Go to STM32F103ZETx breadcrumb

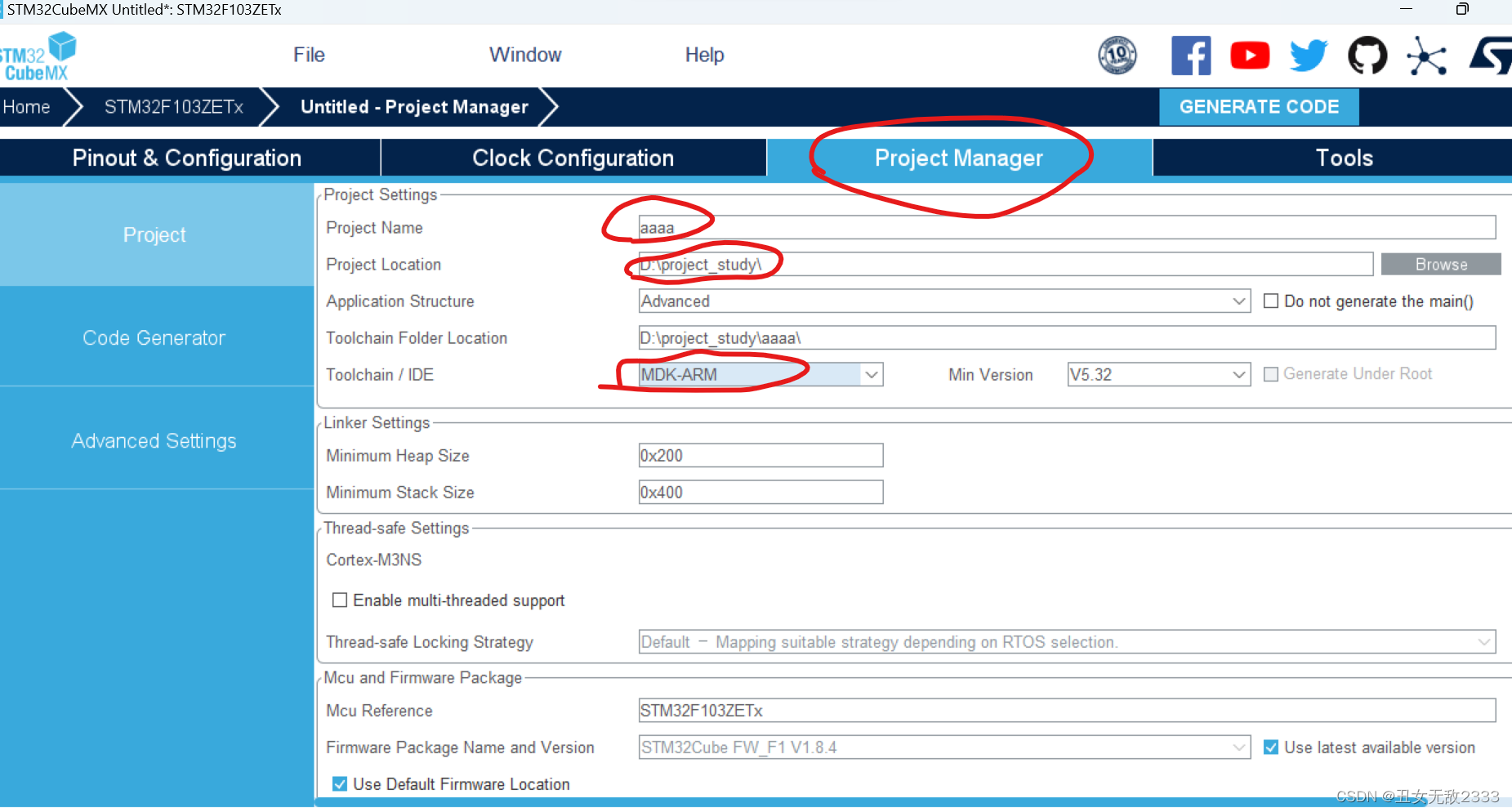[x=174, y=107]
